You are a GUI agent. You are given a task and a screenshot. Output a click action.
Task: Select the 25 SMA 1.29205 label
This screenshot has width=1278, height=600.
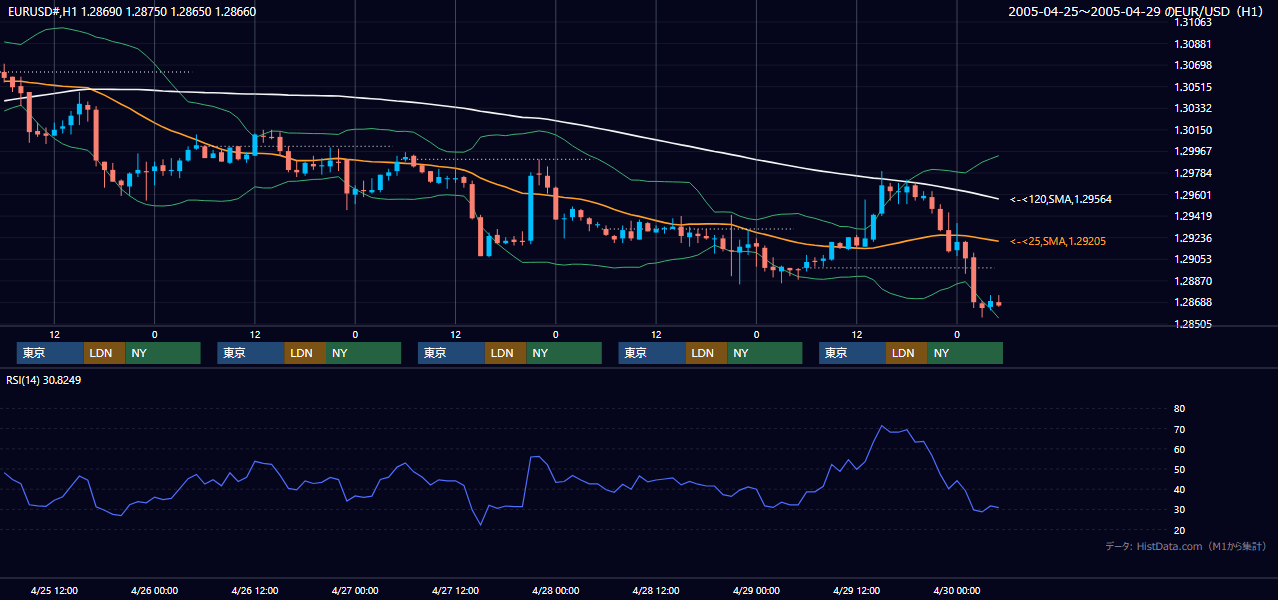point(1058,242)
